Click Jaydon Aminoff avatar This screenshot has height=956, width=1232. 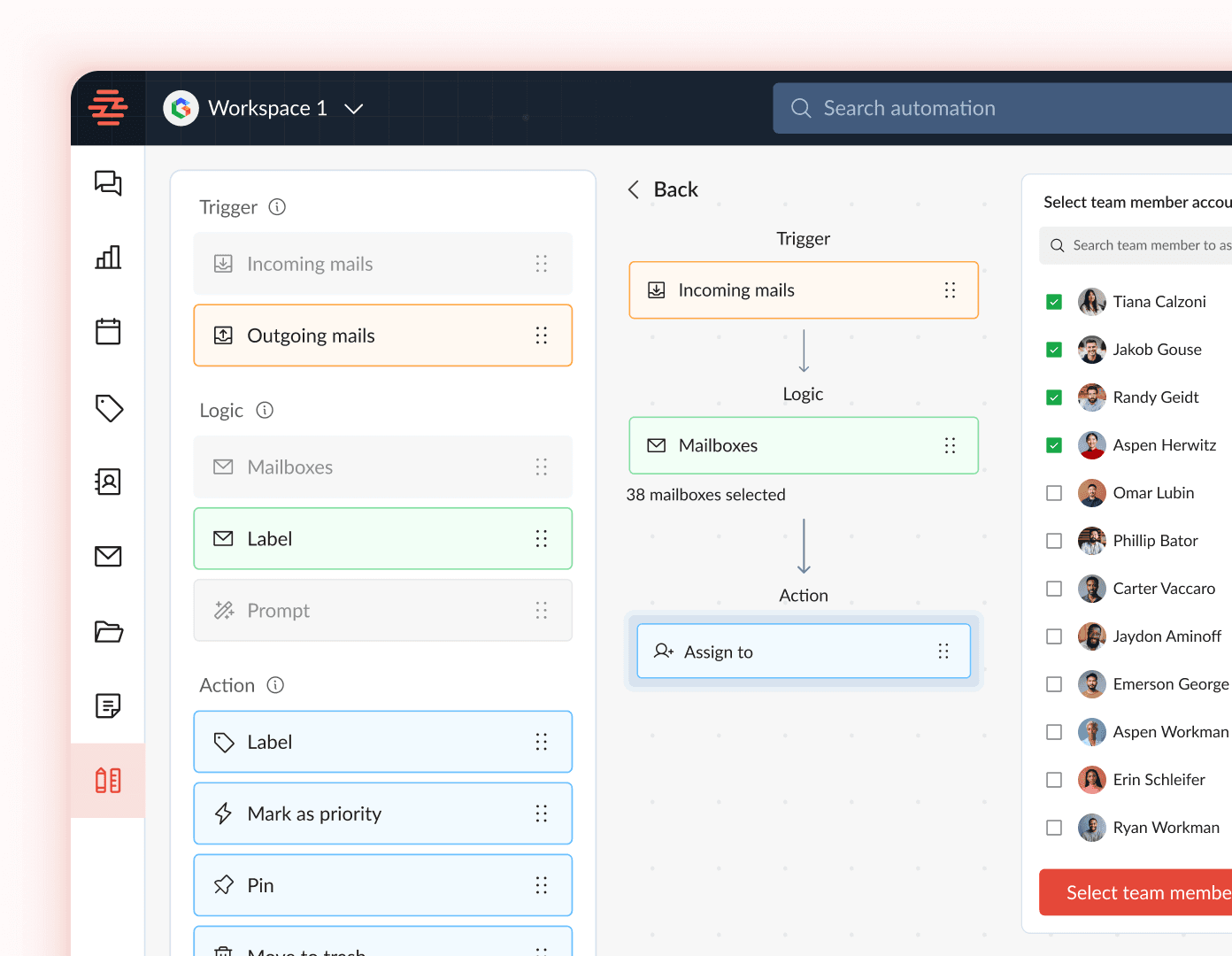pos(1092,636)
